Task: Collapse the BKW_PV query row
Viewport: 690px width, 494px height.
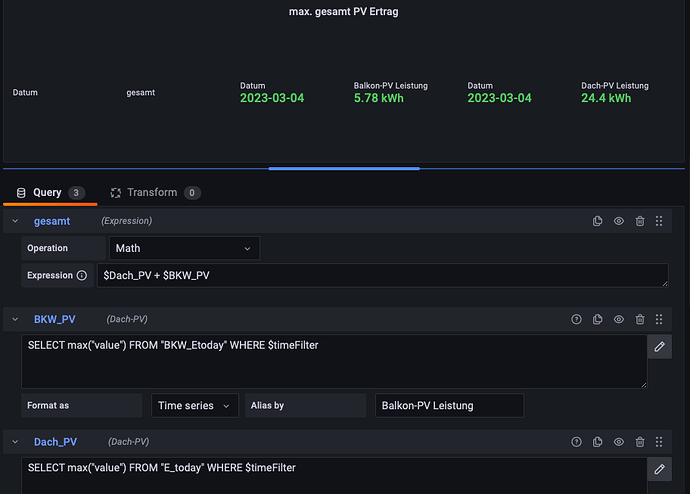Action: (x=15, y=319)
